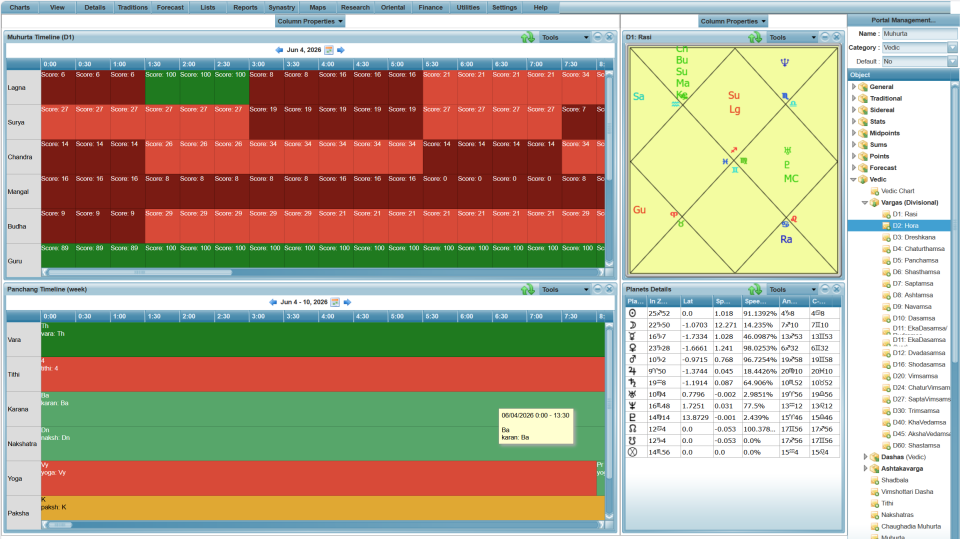
Task: Click the Object tree vertical scrollbar
Action: (x=955, y=306)
